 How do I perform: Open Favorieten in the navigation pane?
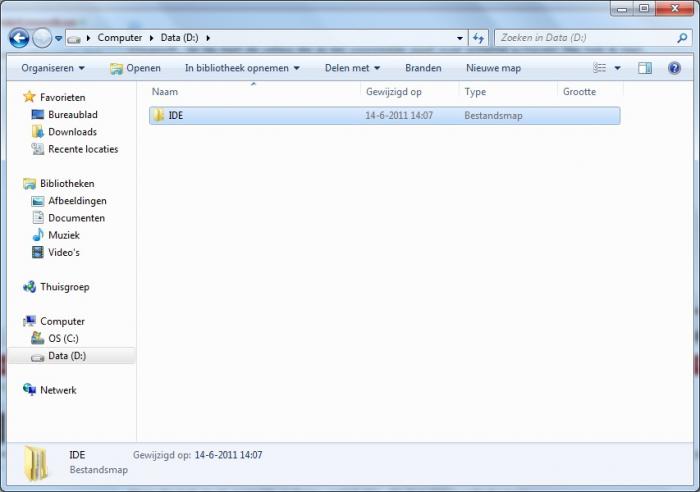click(x=62, y=97)
